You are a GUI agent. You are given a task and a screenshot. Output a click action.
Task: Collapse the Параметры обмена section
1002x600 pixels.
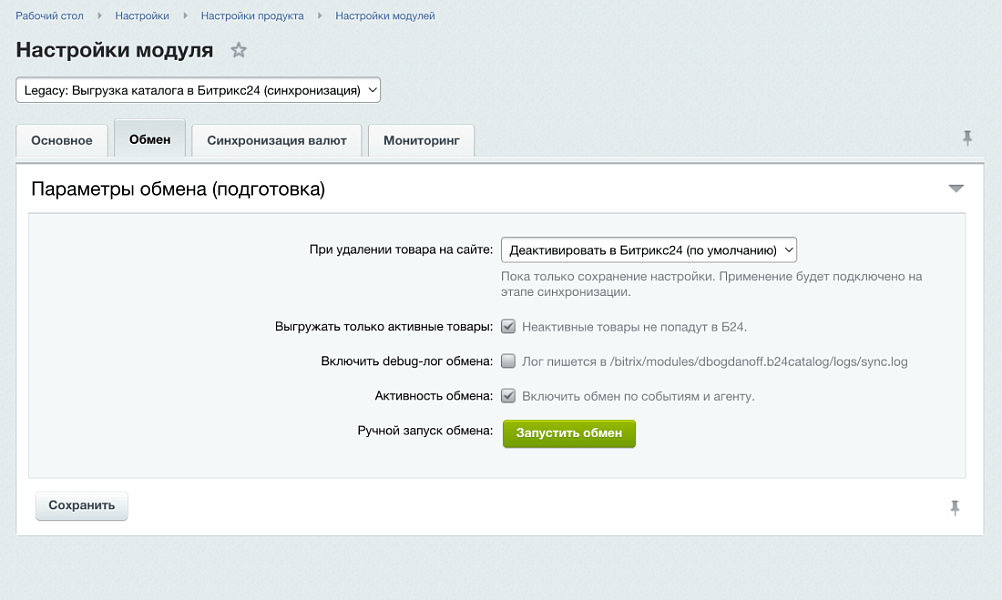click(956, 188)
